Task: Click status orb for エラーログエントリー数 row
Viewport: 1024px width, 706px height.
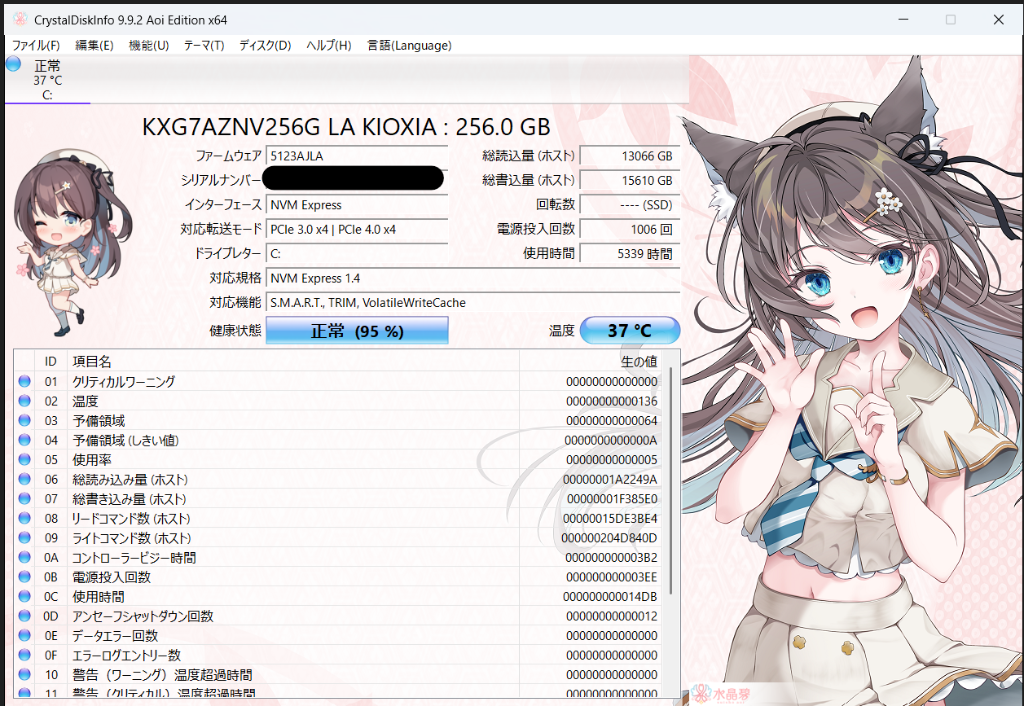Action: coord(25,655)
